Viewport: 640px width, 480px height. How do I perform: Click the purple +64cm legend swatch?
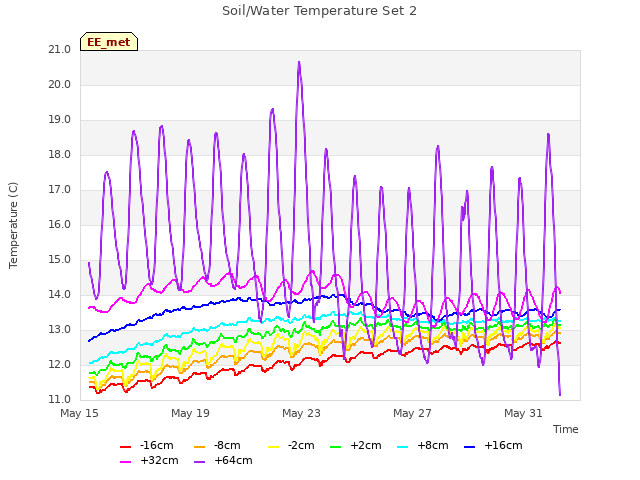(200, 462)
